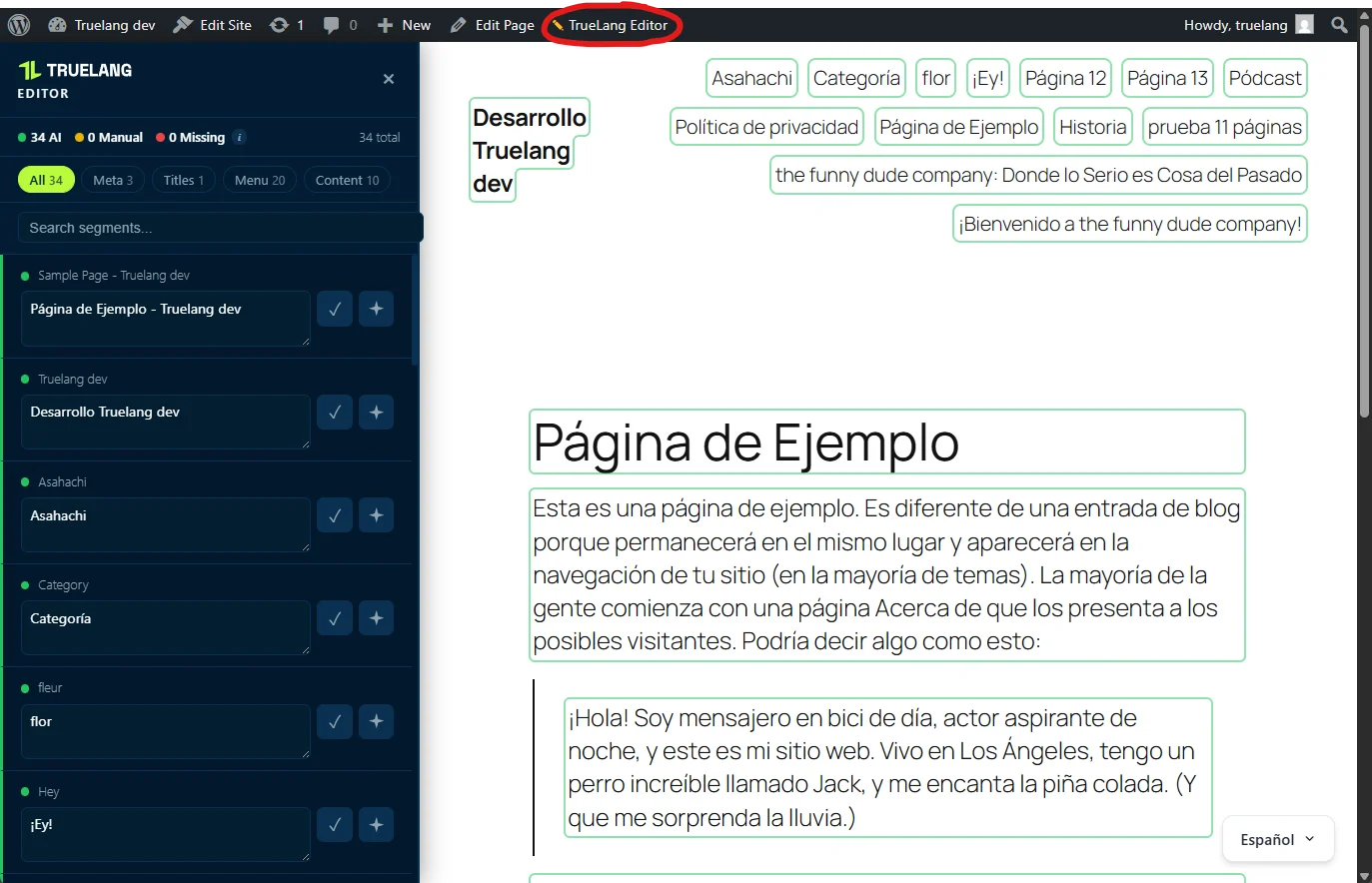The width and height of the screenshot is (1372, 883).
Task: Open admin bar search with magnifier icon
Action: click(x=1339, y=24)
